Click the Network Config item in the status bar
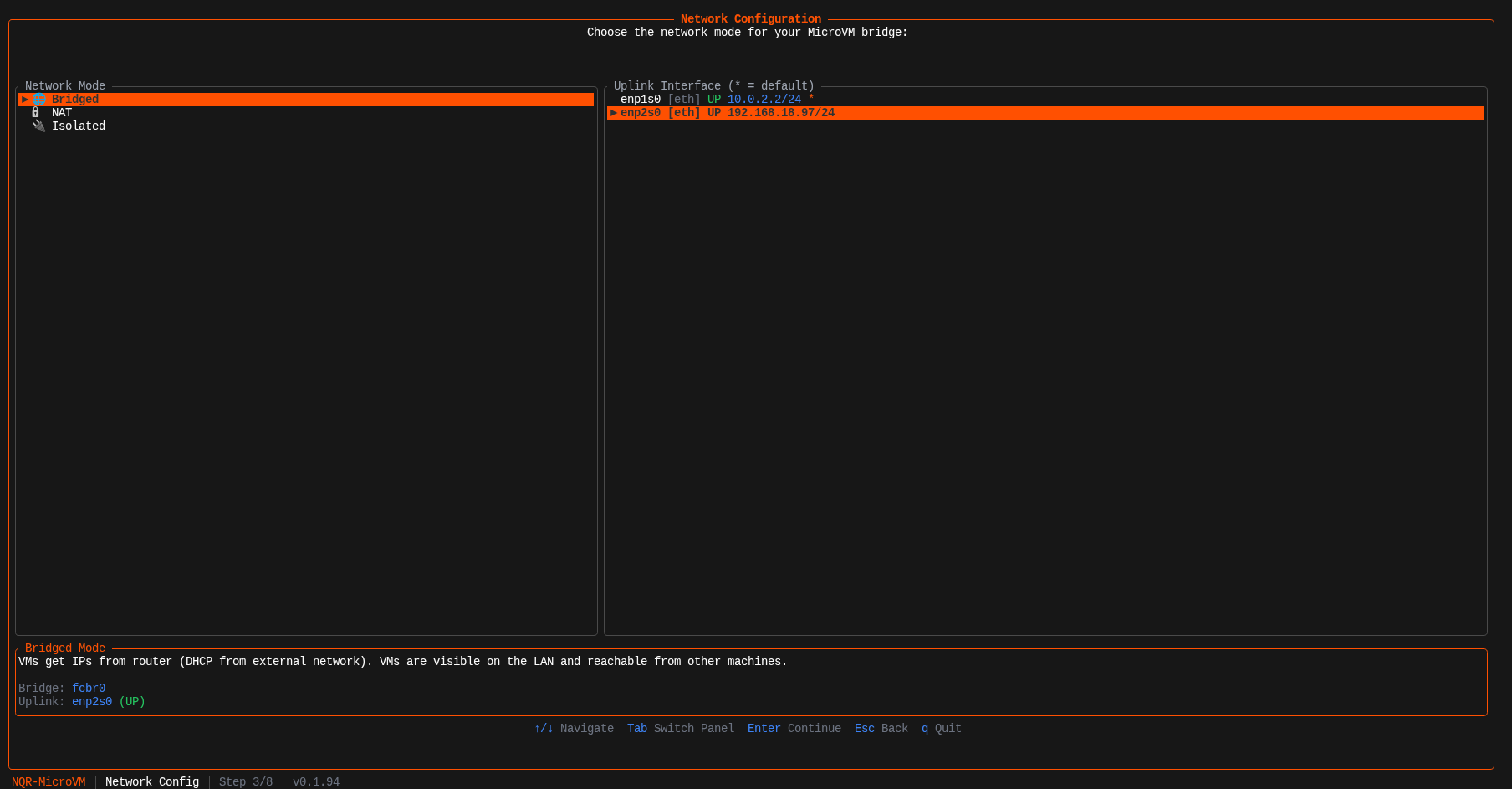 pyautogui.click(x=152, y=781)
